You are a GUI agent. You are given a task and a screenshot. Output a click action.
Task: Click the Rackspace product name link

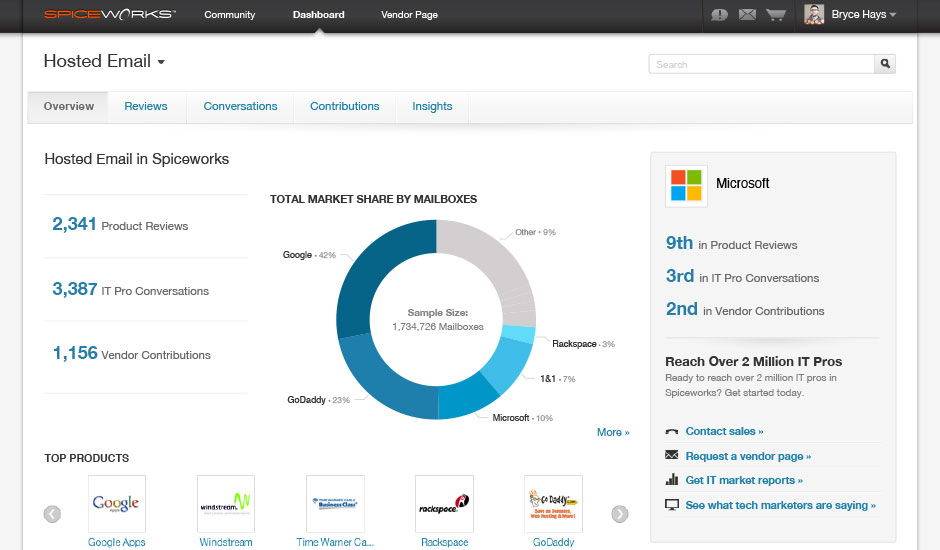[x=444, y=542]
